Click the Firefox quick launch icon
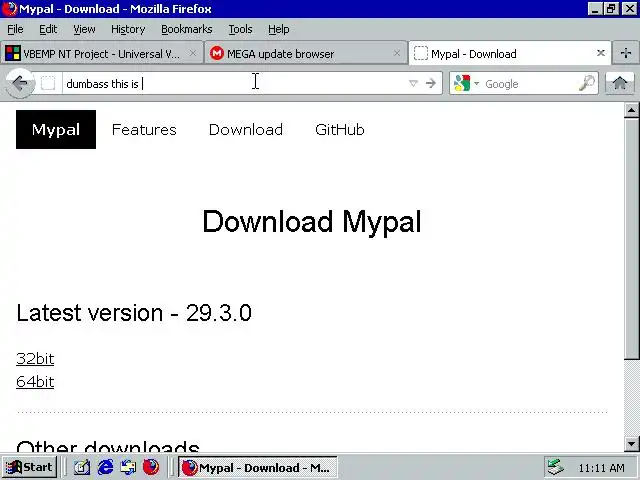Screen dimensions: 640x480 tap(151, 467)
